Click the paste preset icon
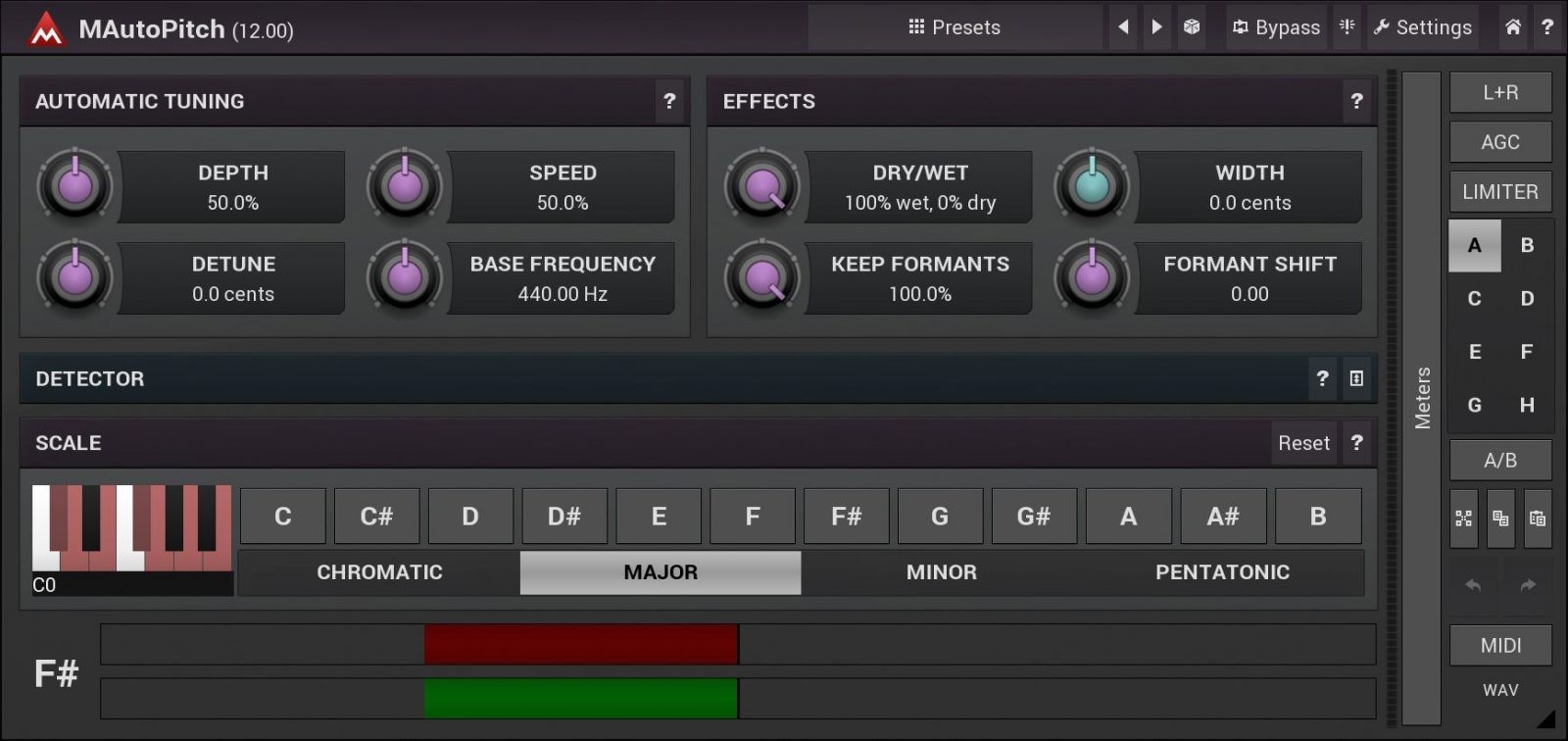Viewport: 1568px width, 741px height. (1537, 519)
